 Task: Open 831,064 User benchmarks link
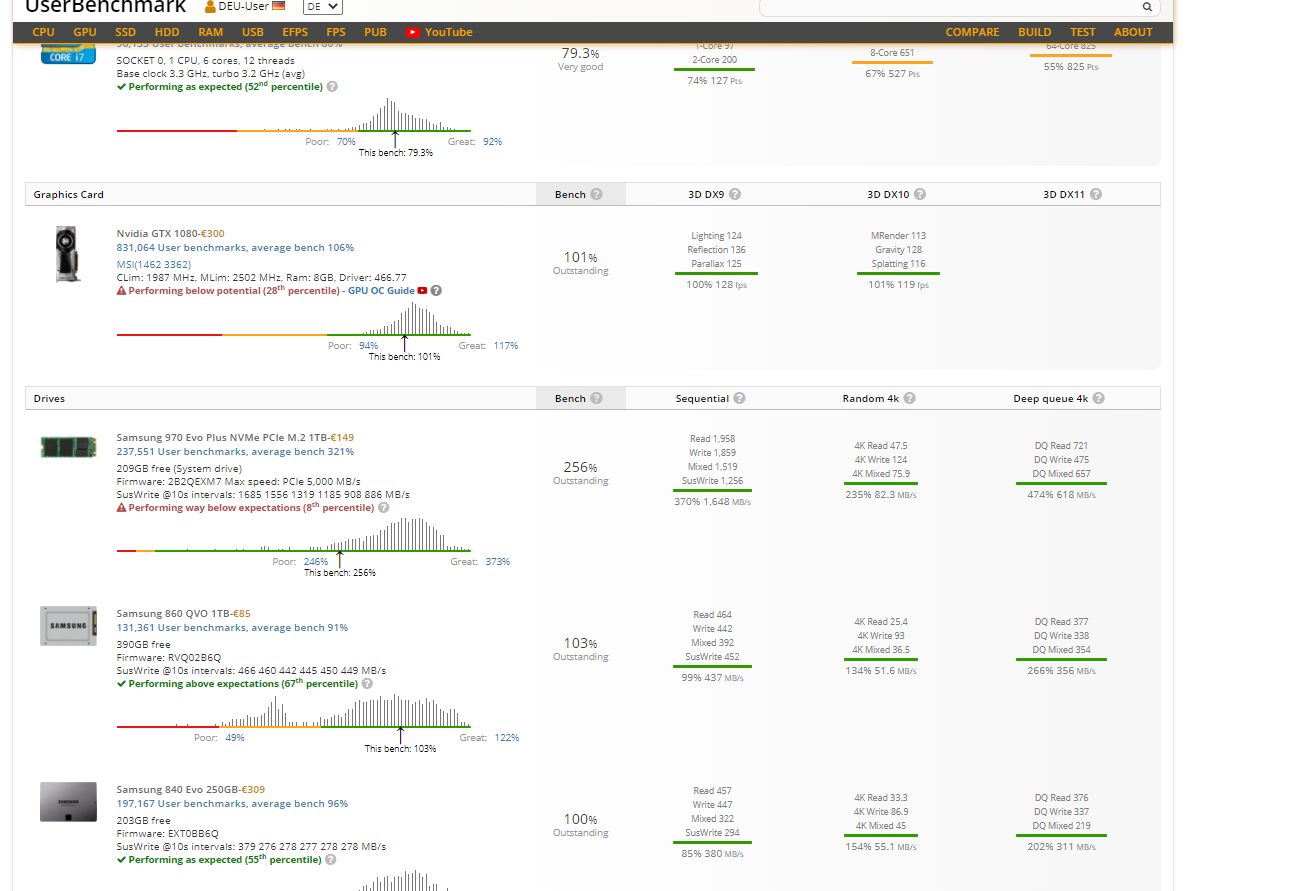[x=235, y=247]
